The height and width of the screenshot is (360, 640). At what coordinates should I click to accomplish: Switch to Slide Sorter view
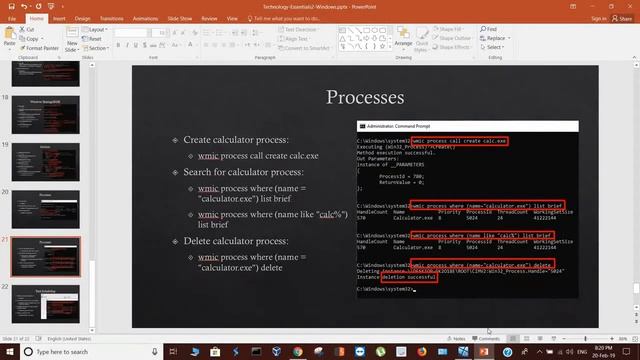click(527, 339)
